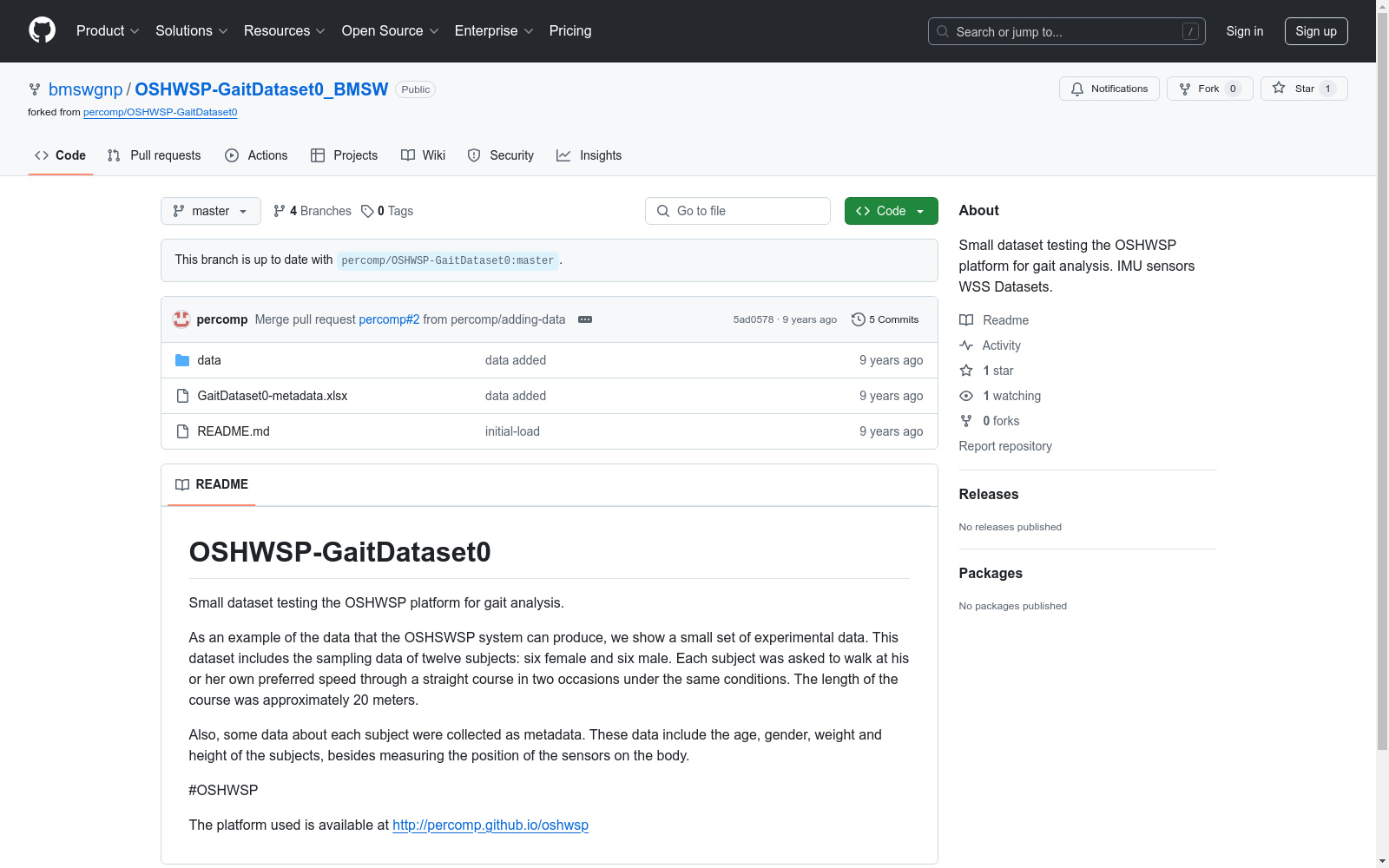
Task: Open the GitHub homepage logo
Action: coord(42,30)
